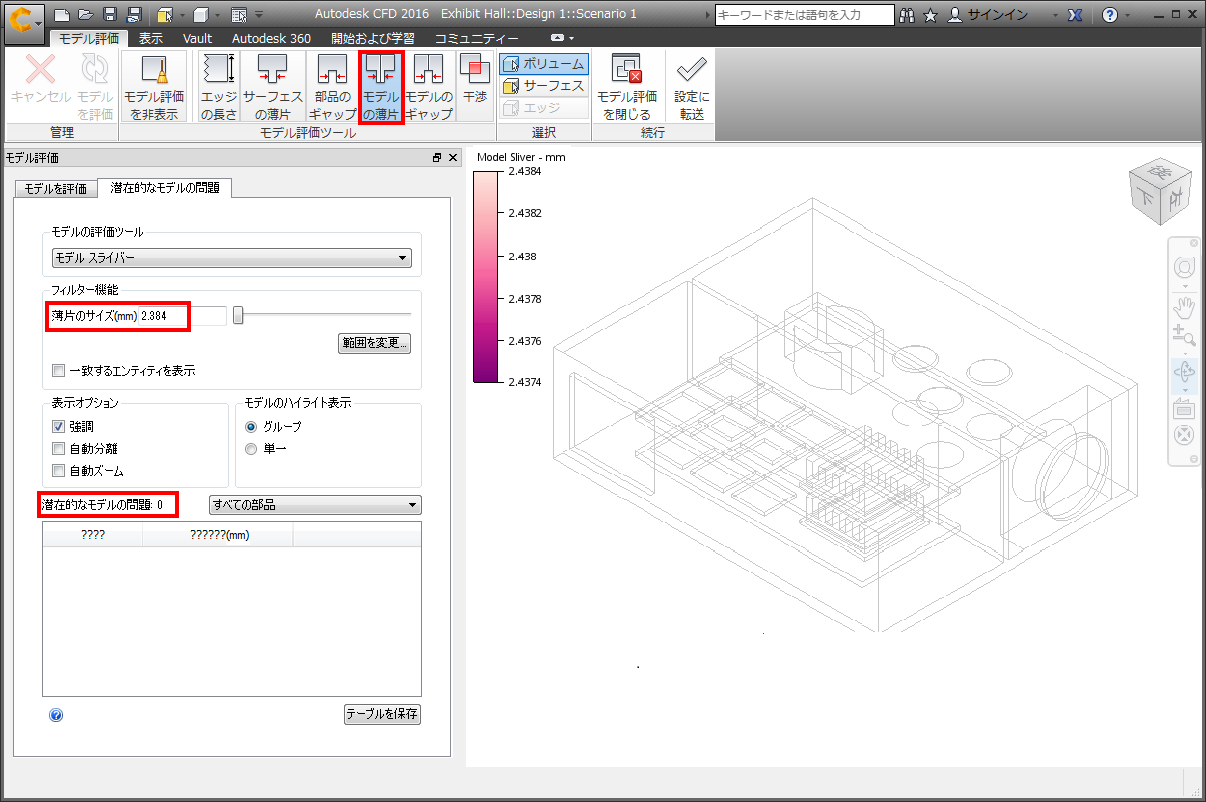Click the Autodesk Exchange X icon
1206x802 pixels.
1074,15
